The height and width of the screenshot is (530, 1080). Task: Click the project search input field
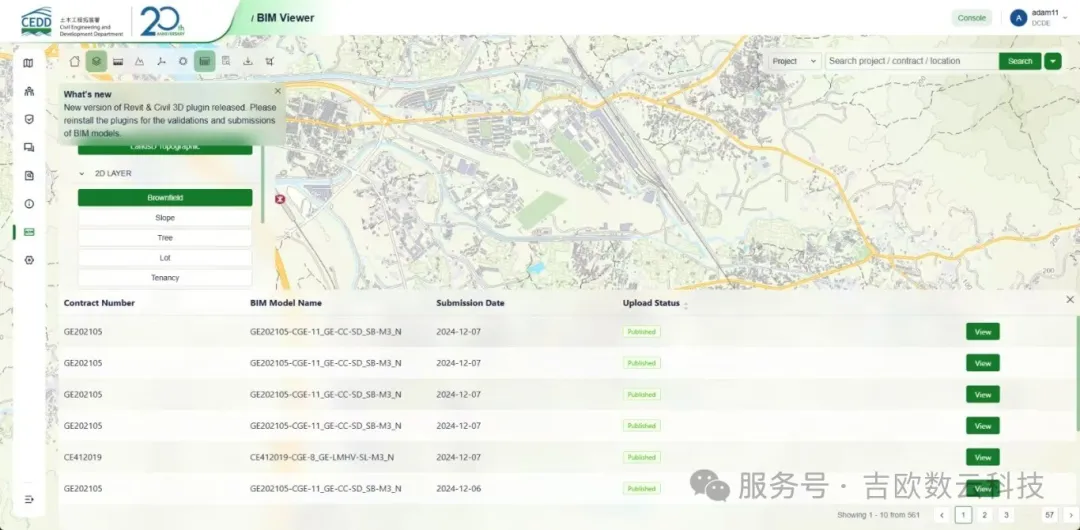[911, 61]
